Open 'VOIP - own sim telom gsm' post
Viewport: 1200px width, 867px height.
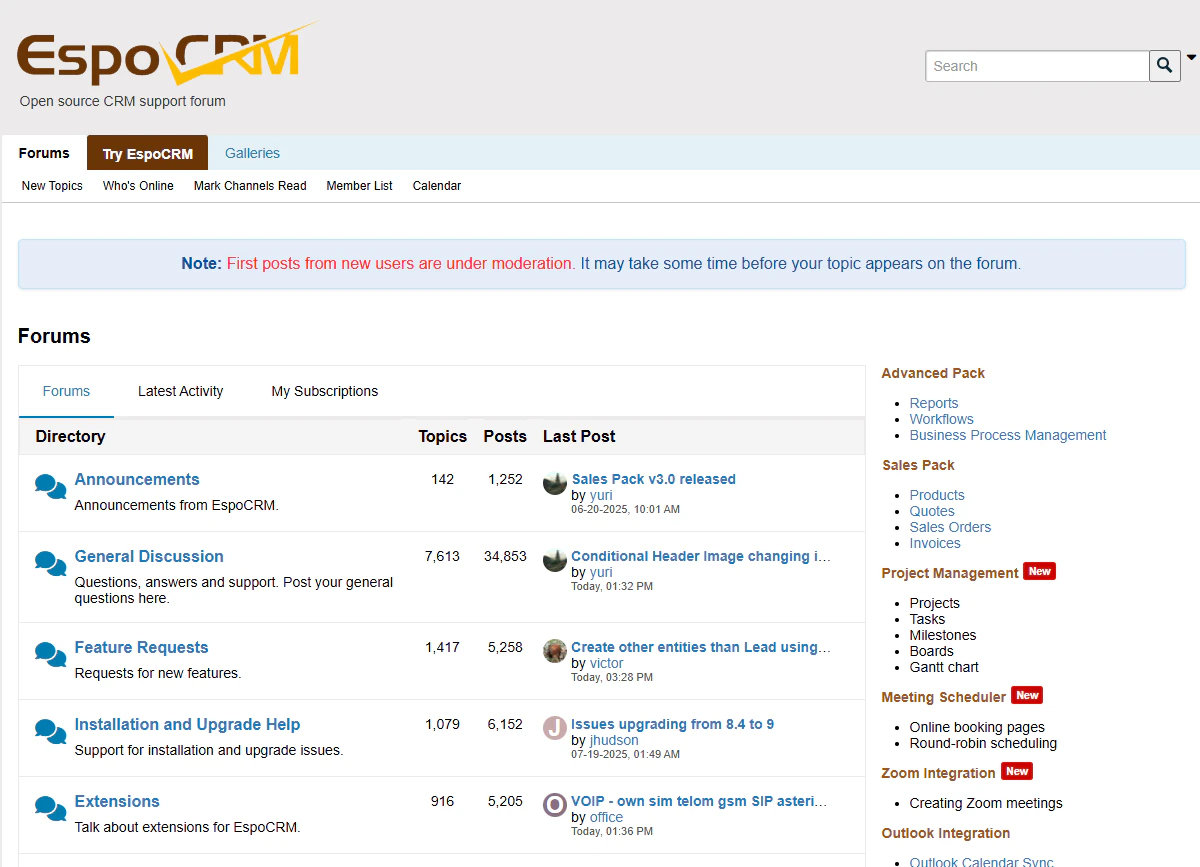pos(699,801)
